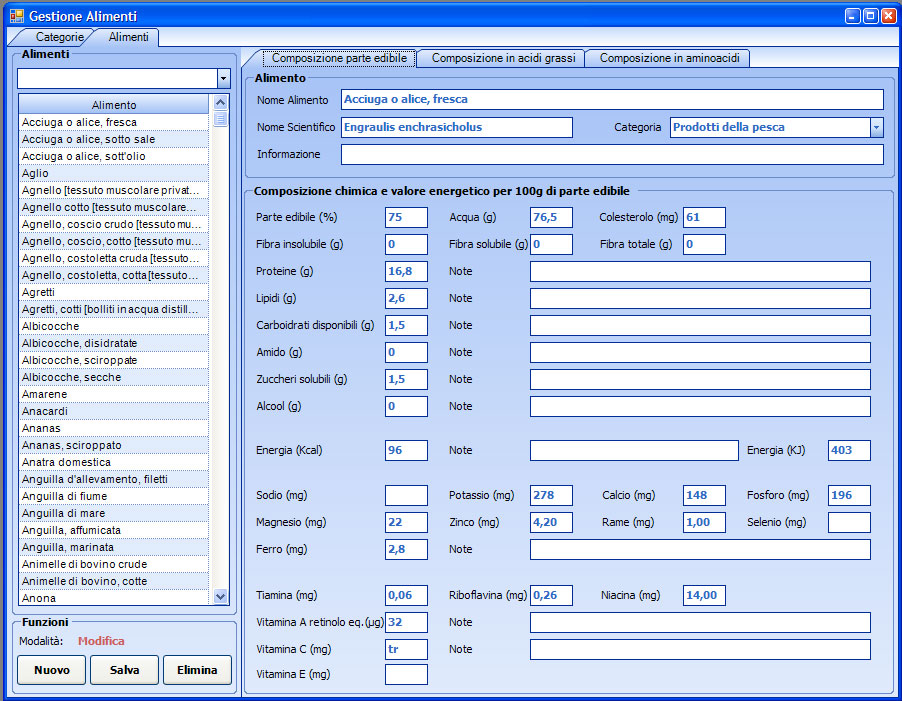Click the Gestione Alimenti title bar app icon

click(x=16, y=16)
